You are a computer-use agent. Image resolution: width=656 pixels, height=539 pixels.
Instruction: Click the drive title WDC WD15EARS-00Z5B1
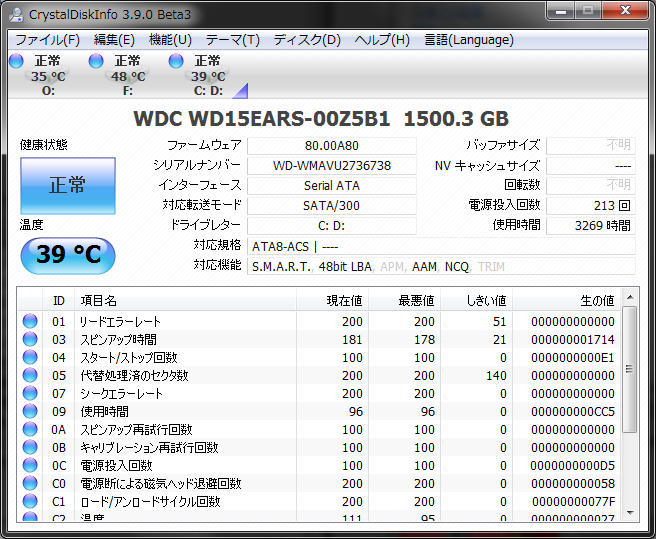[x=262, y=119]
